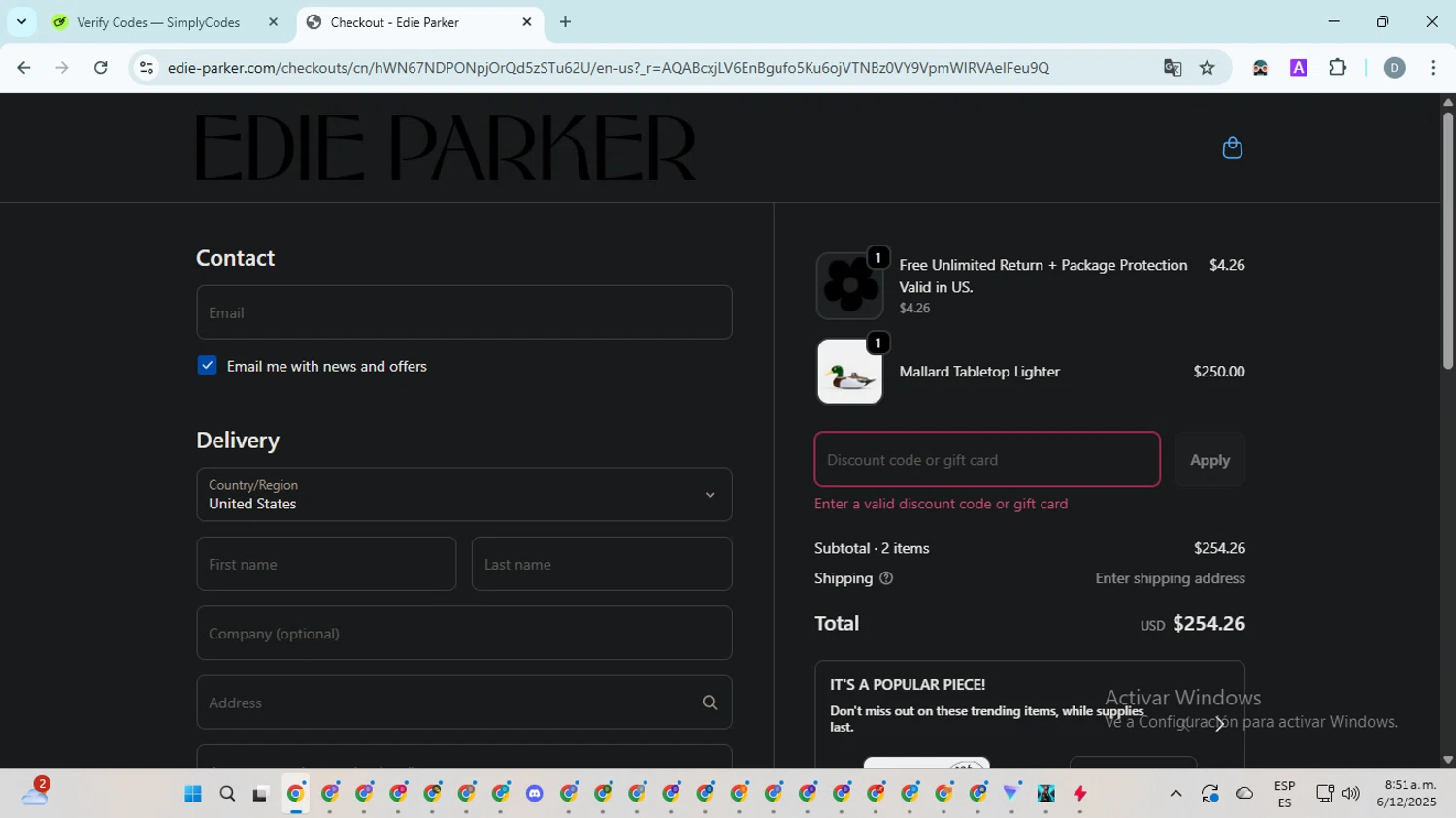
Task: Close the Checkout Edie Parker tab
Action: point(527,22)
